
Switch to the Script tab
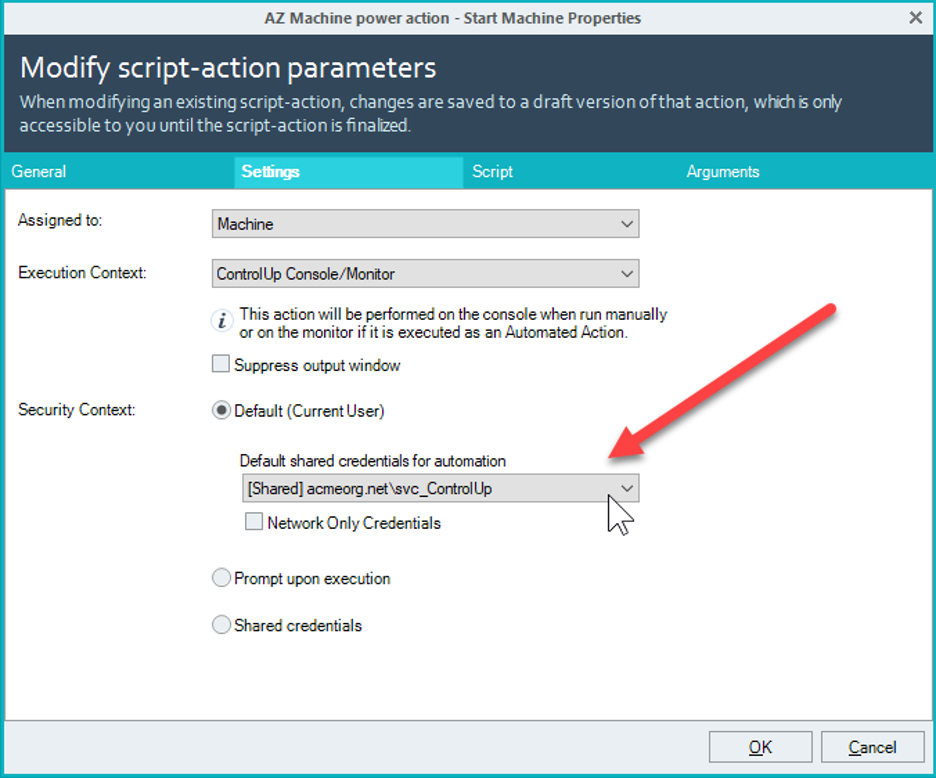pyautogui.click(x=492, y=172)
